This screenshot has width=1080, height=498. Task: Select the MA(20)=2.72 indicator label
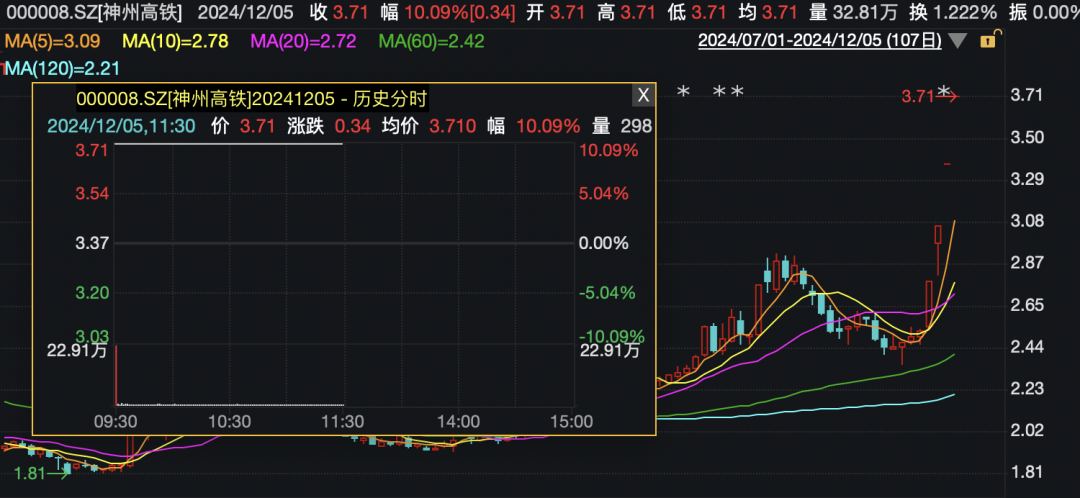click(303, 41)
